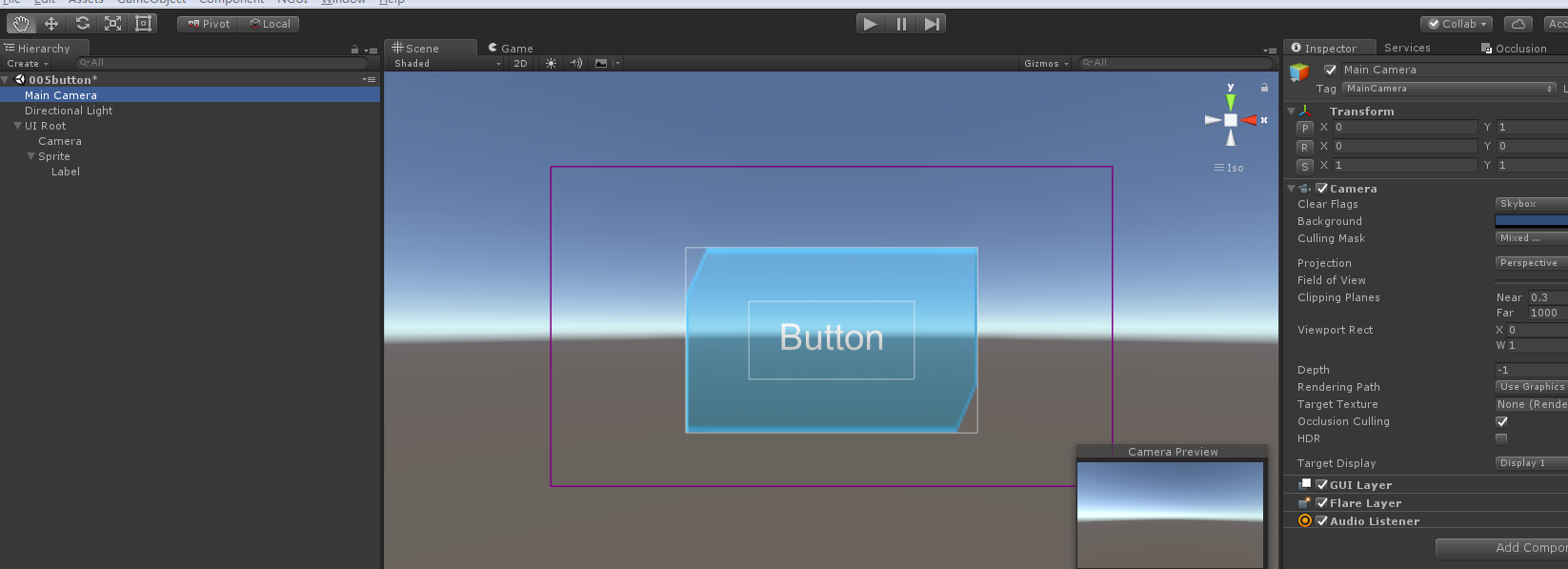Screen dimensions: 1568x569
Task: Disable the Flare Layer component
Action: click(1322, 502)
